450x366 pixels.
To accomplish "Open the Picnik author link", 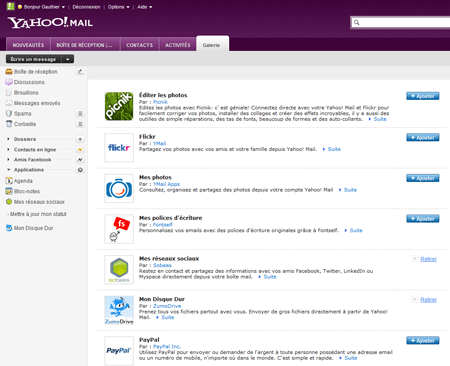I will 160,102.
